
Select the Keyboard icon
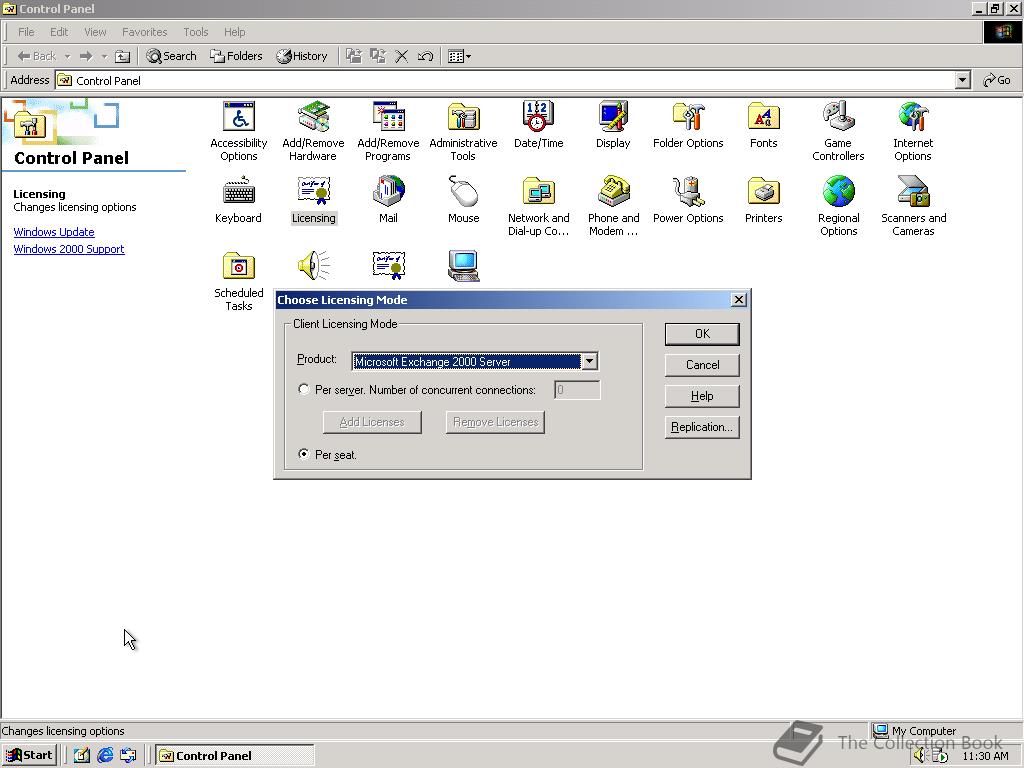(x=238, y=199)
